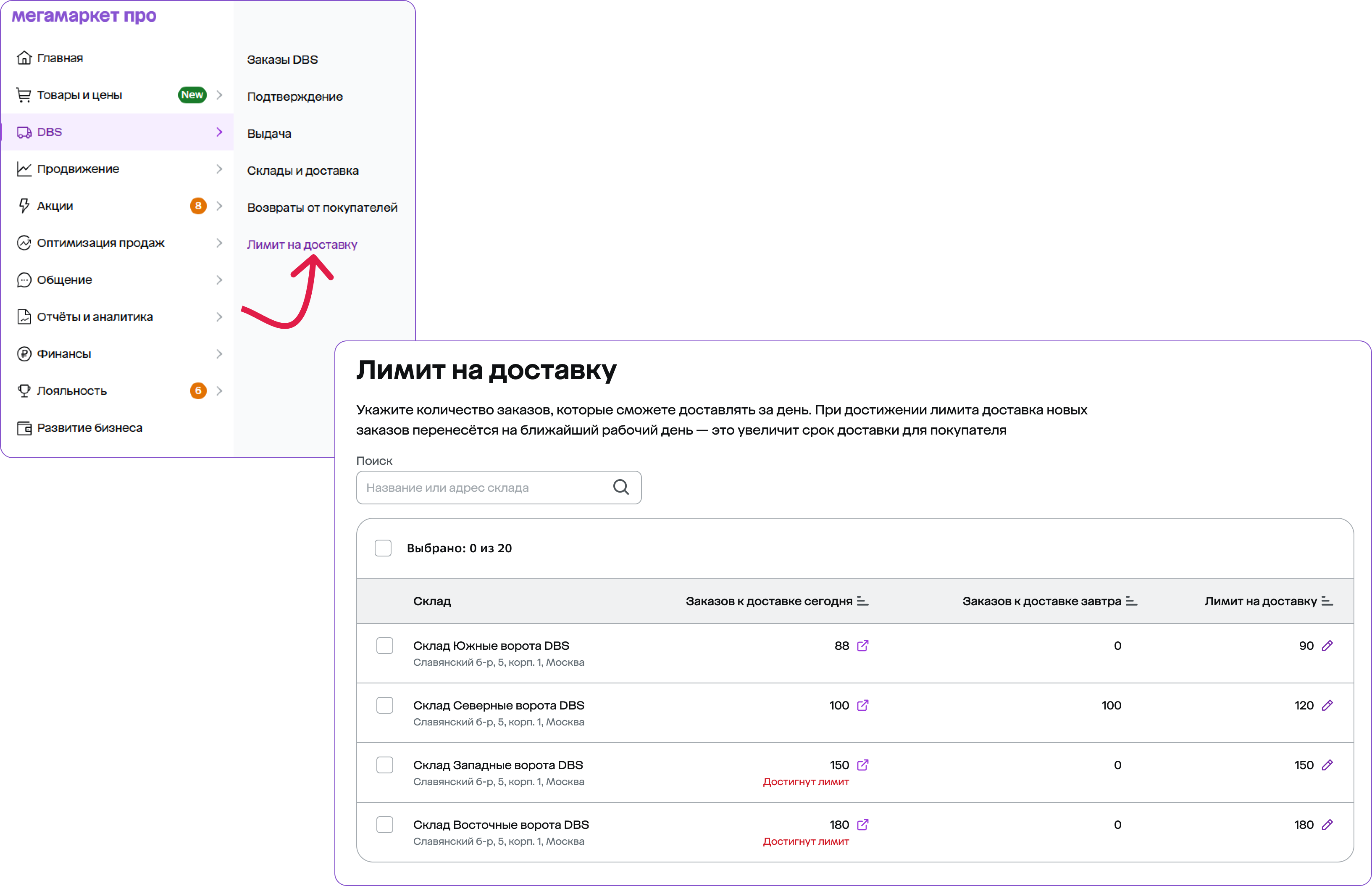Image resolution: width=1372 pixels, height=886 pixels.
Task: Expand the Финансы chevron
Action: (x=219, y=354)
